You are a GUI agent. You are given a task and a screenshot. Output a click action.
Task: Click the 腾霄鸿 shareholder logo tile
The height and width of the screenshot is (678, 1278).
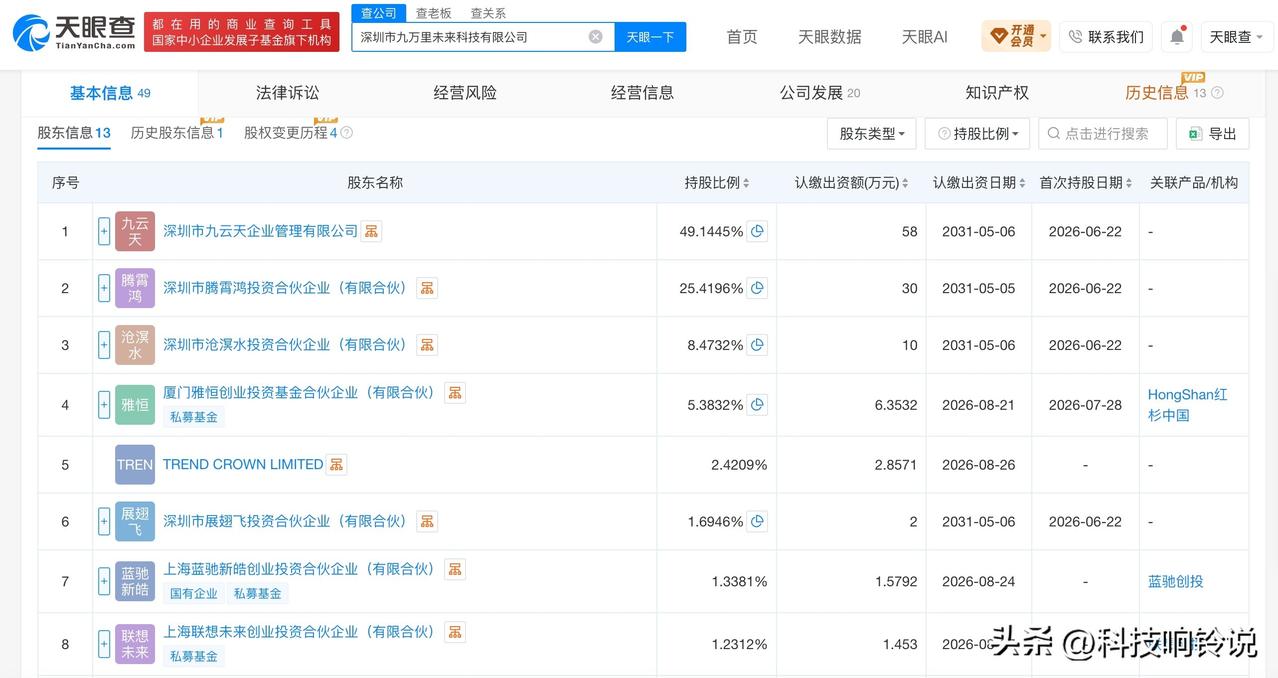pos(135,288)
